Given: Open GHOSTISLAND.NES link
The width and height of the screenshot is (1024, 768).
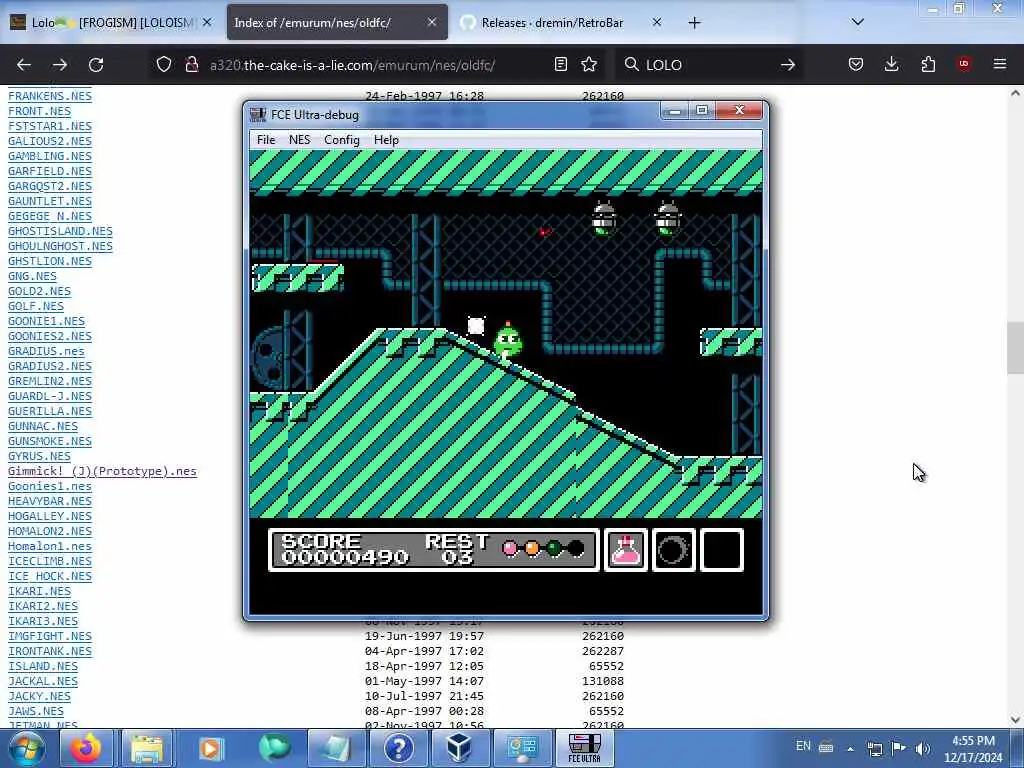Looking at the screenshot, I should click(x=60, y=231).
